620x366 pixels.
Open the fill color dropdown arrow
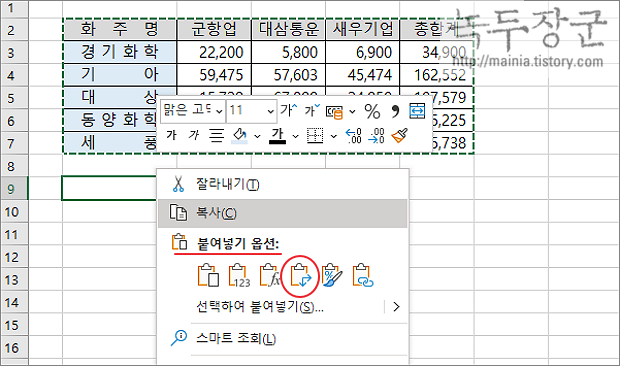257,136
